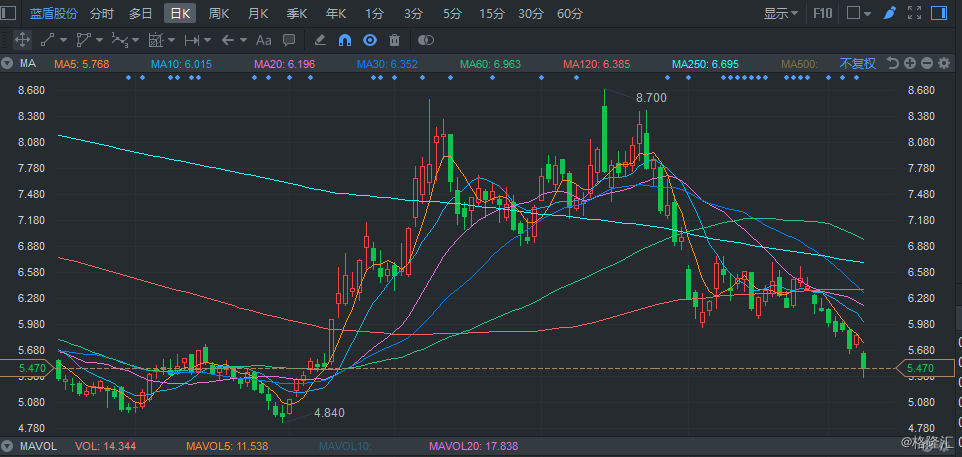This screenshot has width=962, height=457.
Task: Switch to 周K weekly chart tab
Action: 219,14
